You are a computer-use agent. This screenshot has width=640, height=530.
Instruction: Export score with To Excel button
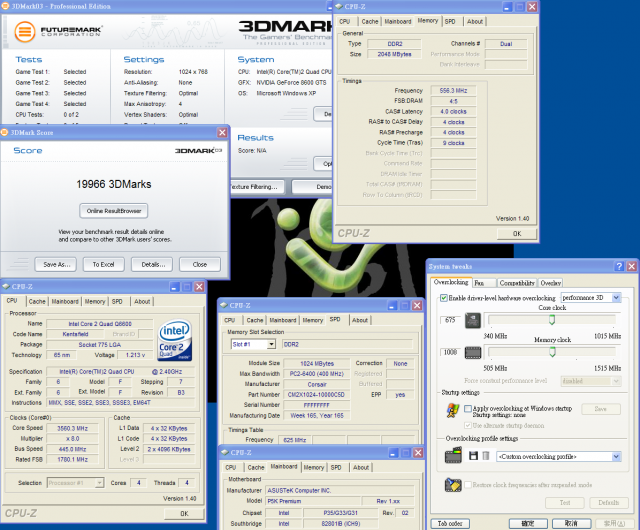tap(103, 265)
